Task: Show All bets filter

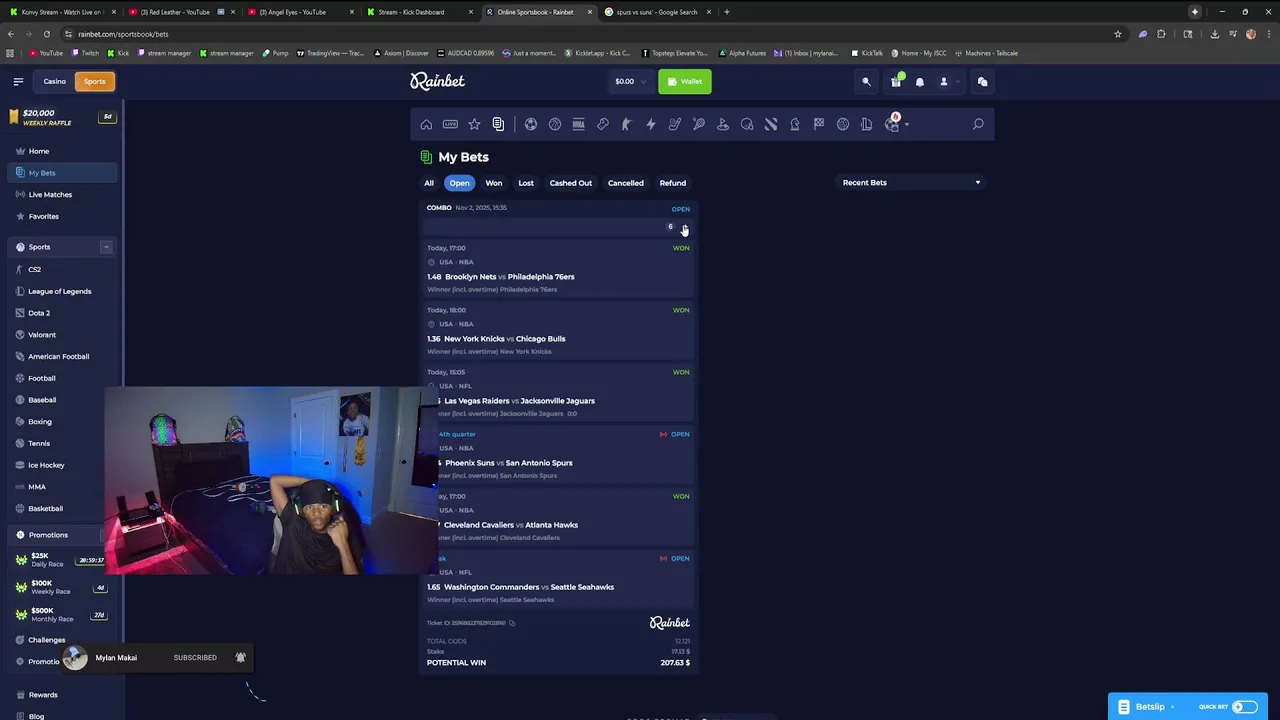Action: coord(429,183)
